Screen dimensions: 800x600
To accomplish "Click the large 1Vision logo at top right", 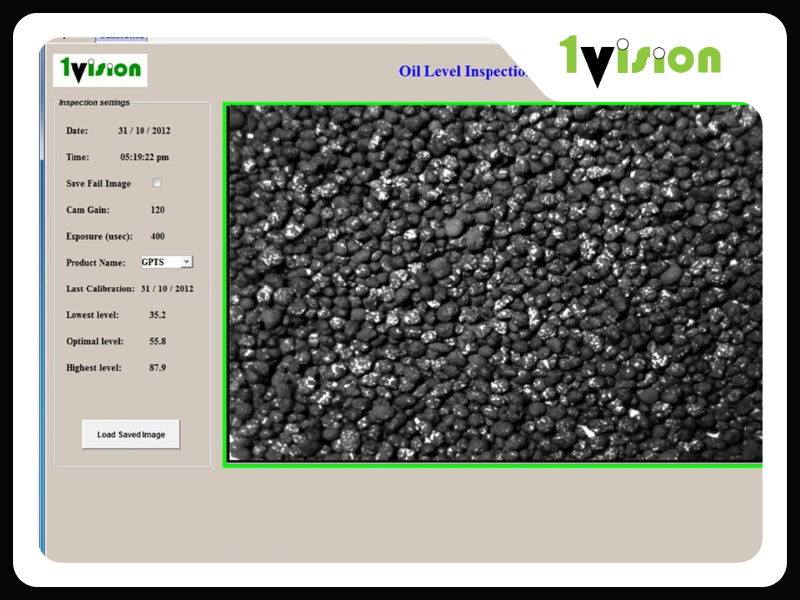I will coord(640,58).
